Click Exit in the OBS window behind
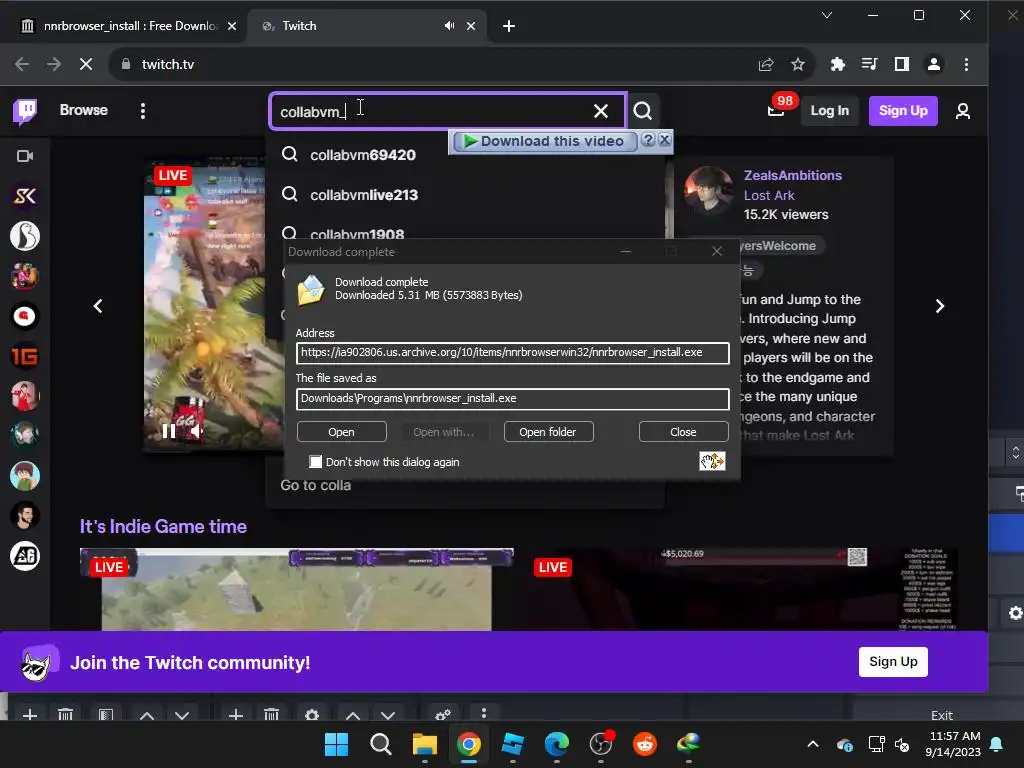The image size is (1024, 768). coord(942,714)
